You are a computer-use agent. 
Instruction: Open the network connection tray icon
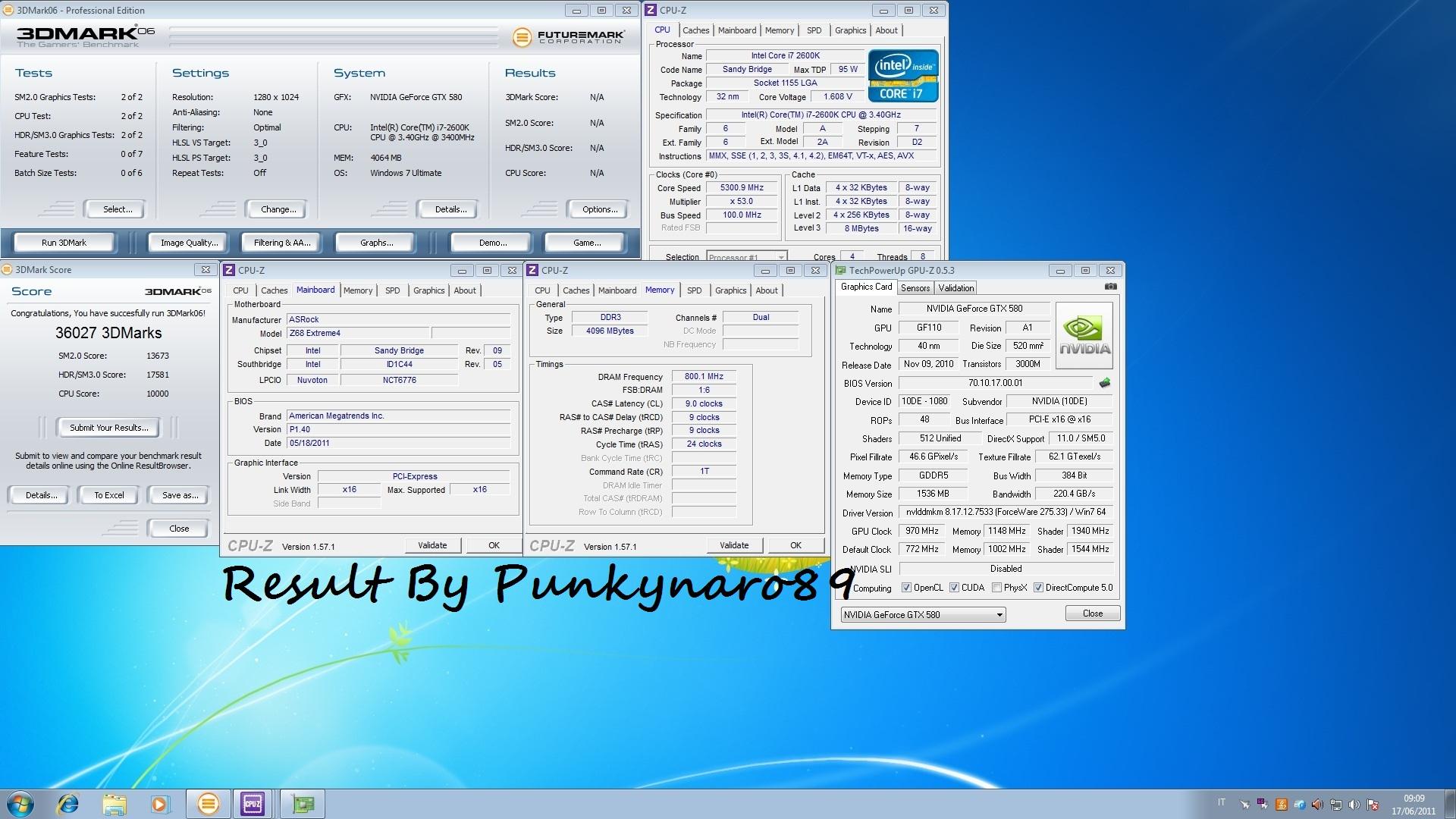point(1336,805)
